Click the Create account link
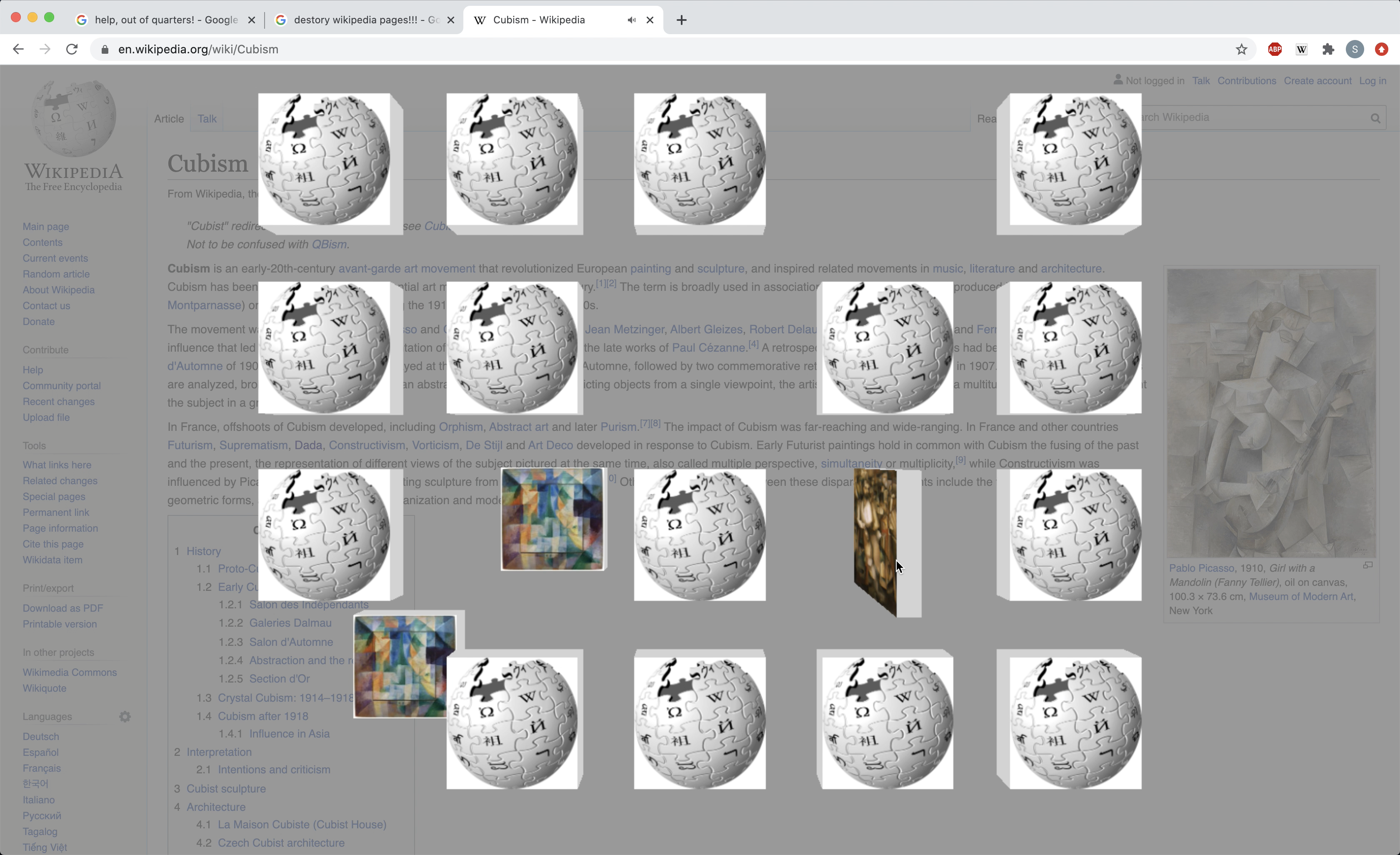 coord(1317,81)
